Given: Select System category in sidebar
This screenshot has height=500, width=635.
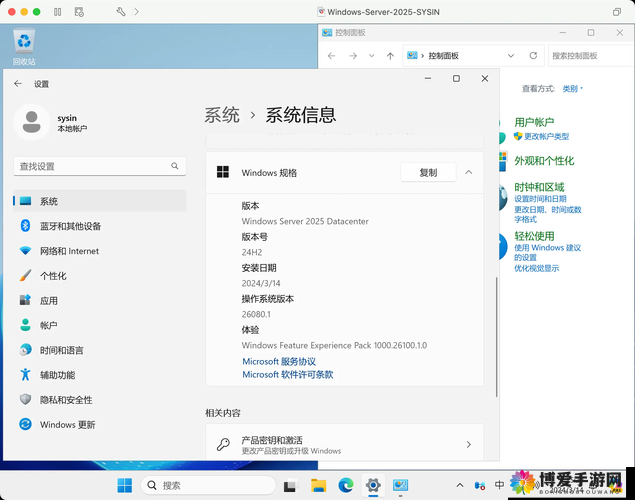Looking at the screenshot, I should click(100, 201).
